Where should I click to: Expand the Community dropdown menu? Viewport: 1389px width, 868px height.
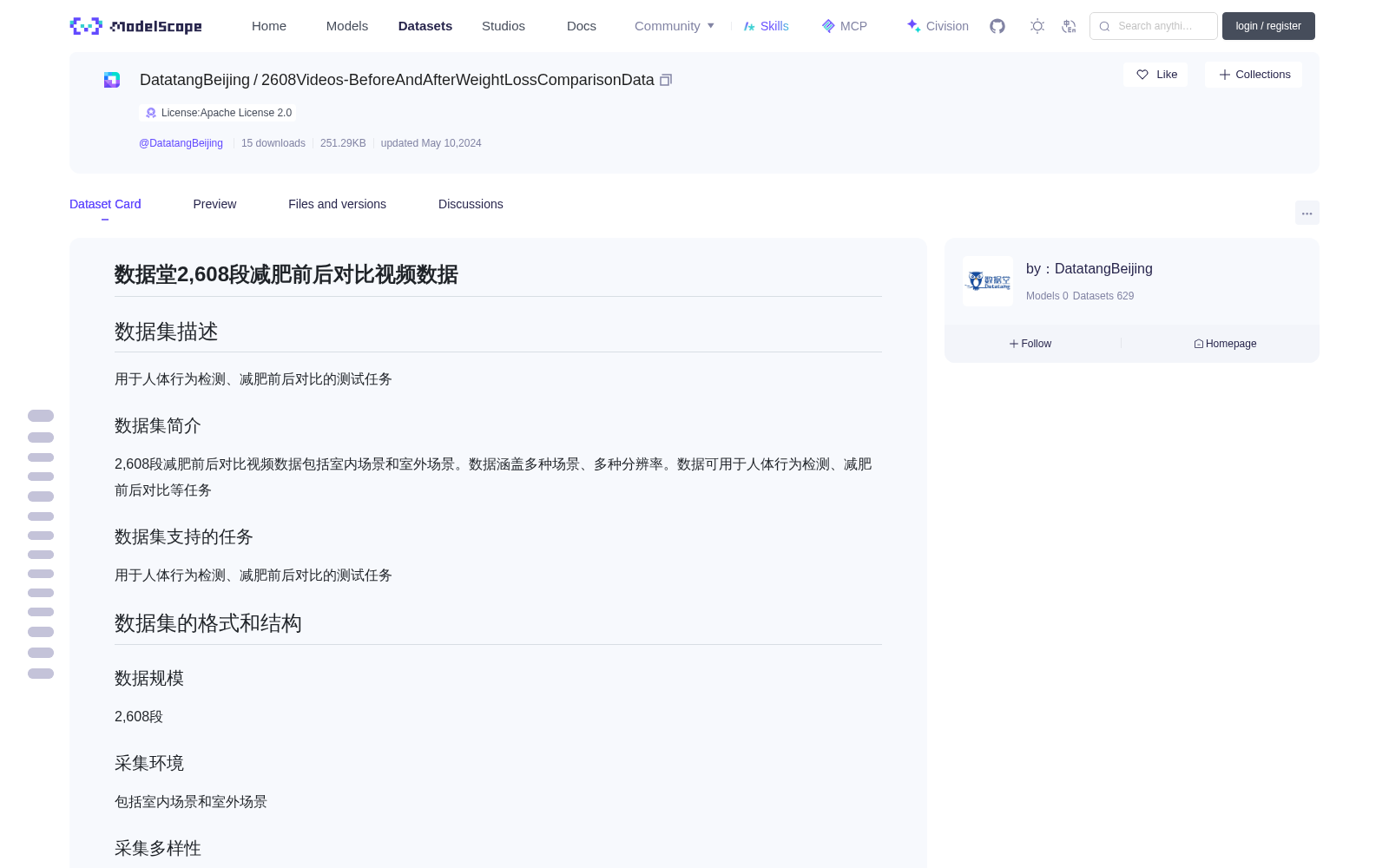pyautogui.click(x=675, y=26)
